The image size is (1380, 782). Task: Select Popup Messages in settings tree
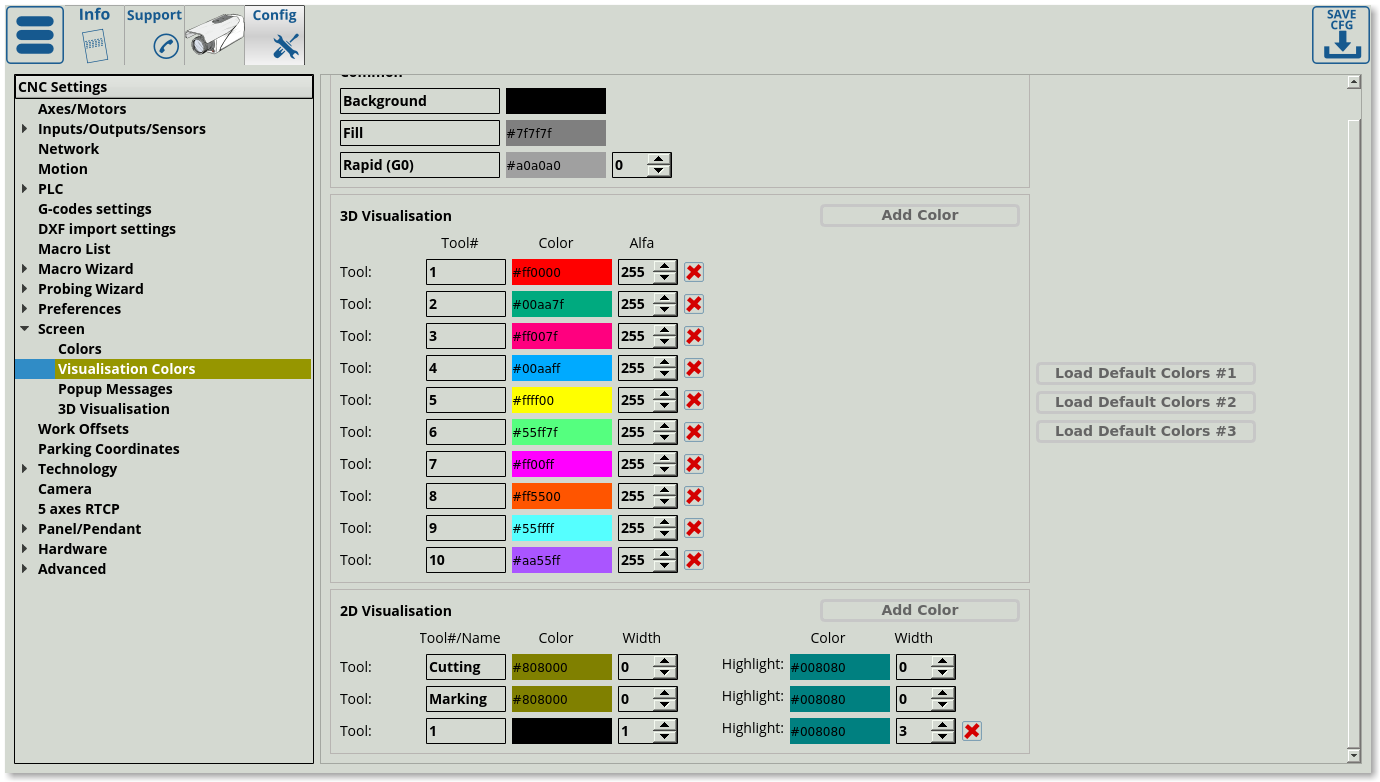coord(115,389)
